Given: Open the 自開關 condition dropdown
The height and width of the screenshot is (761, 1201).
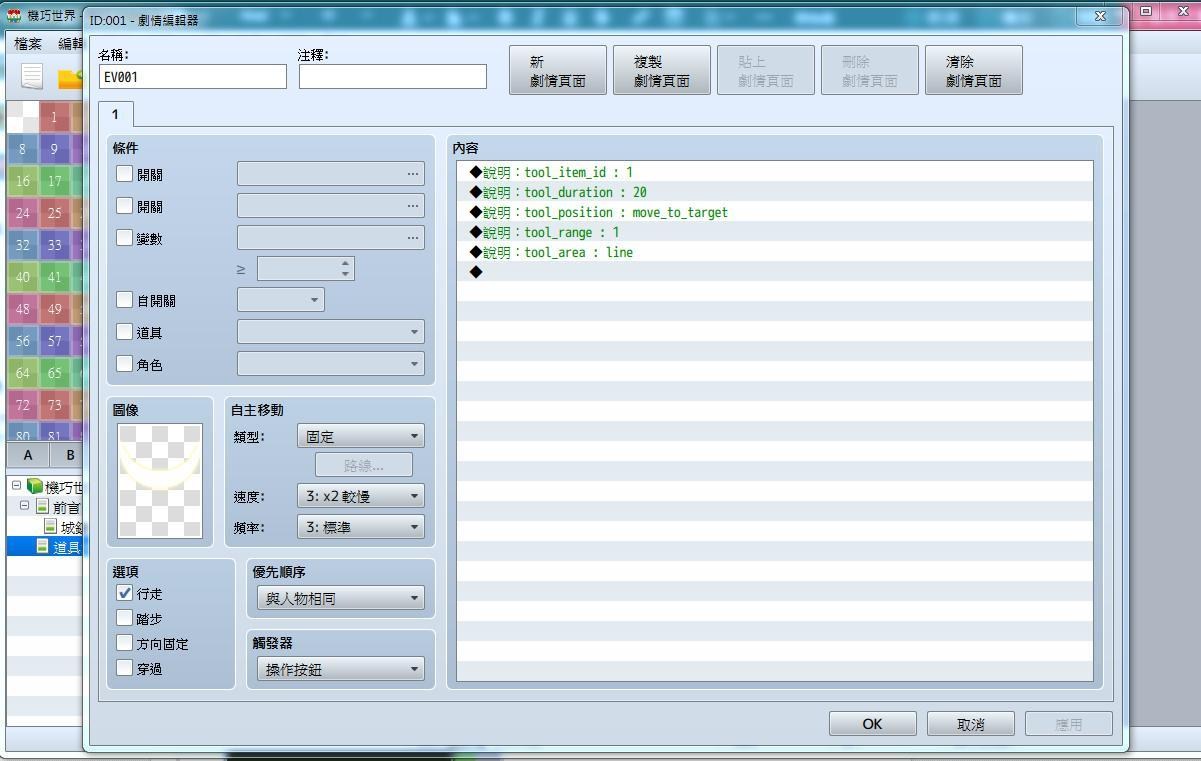Looking at the screenshot, I should (x=281, y=300).
